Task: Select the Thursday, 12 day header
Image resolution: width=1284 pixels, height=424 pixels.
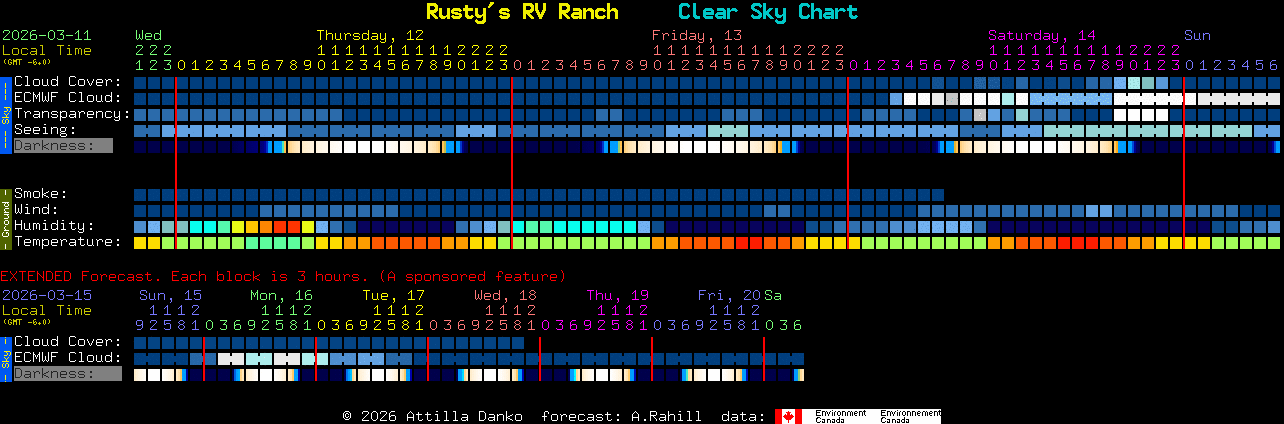Action: point(370,35)
